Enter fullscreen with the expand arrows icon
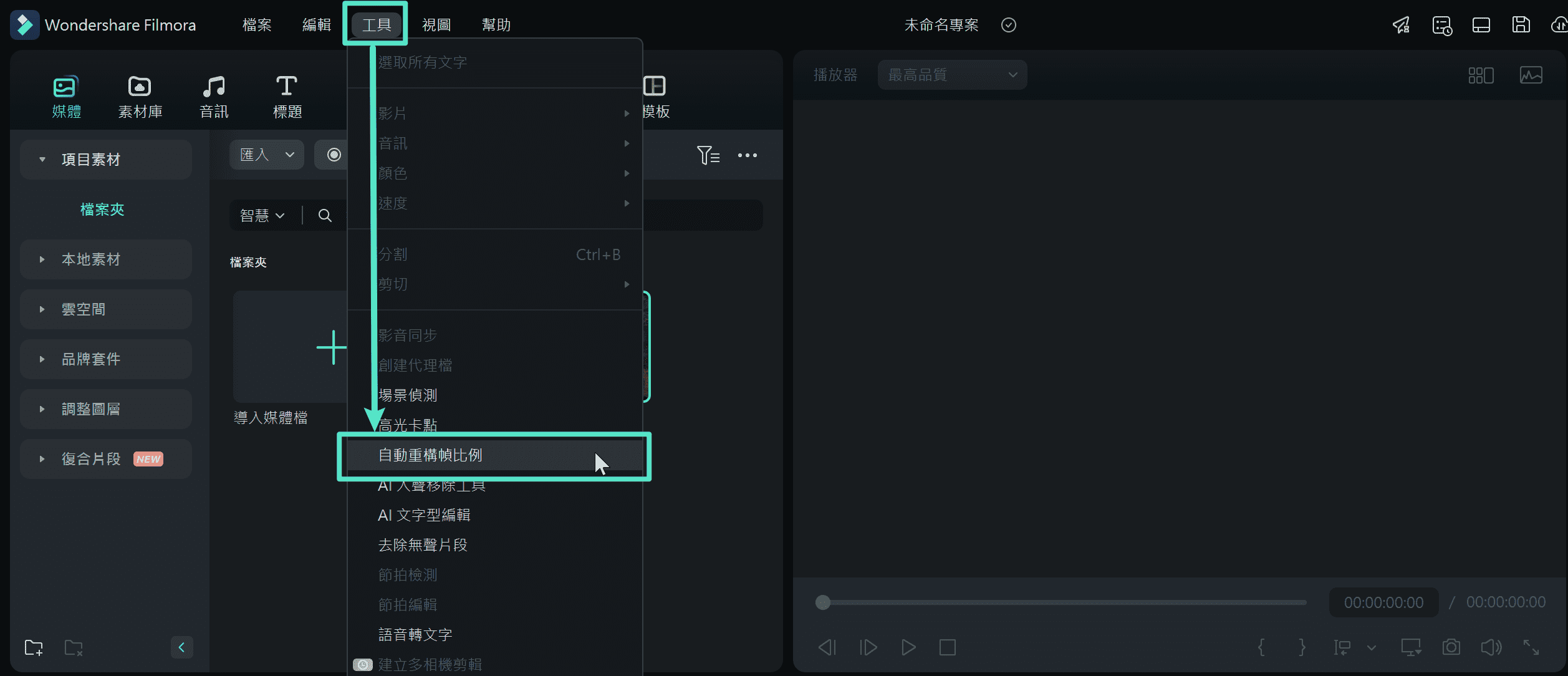This screenshot has height=676, width=1568. tap(1531, 647)
